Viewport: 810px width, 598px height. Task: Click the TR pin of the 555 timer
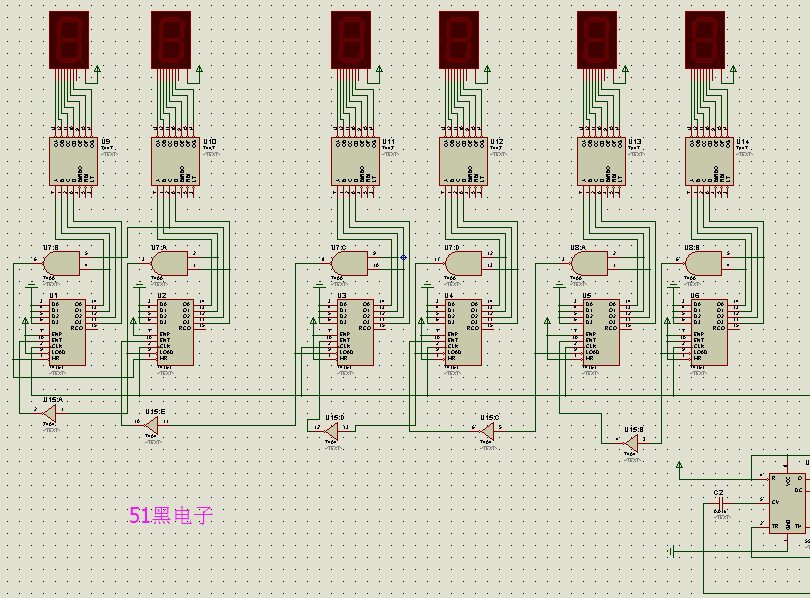[774, 525]
